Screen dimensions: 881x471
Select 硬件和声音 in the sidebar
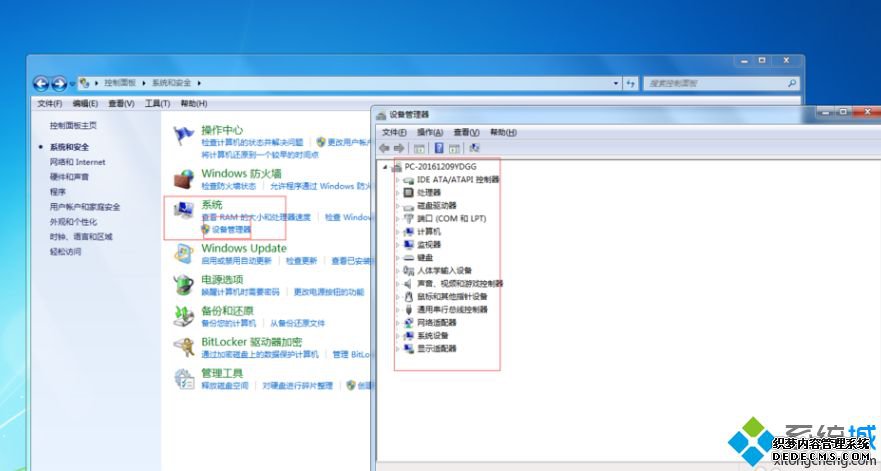point(69,176)
